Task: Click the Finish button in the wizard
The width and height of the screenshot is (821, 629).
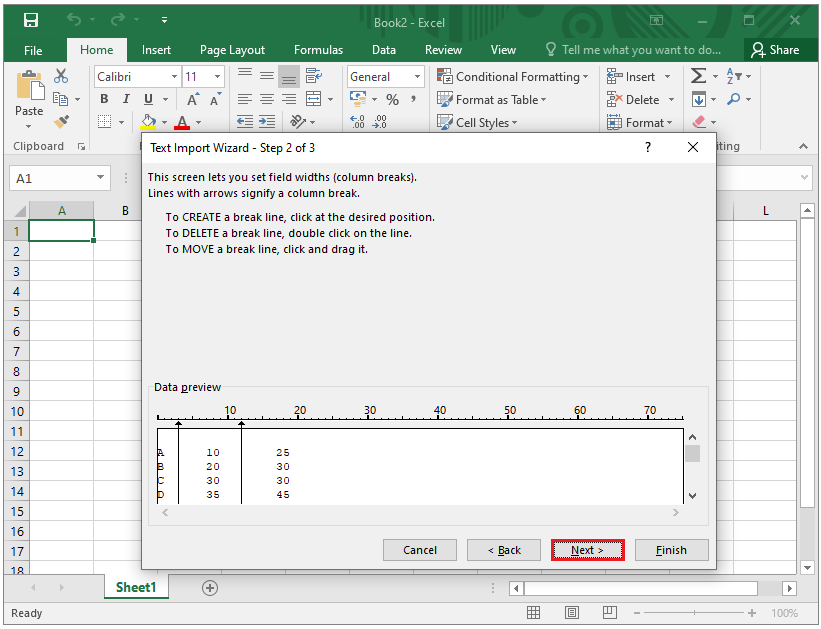Action: click(671, 549)
